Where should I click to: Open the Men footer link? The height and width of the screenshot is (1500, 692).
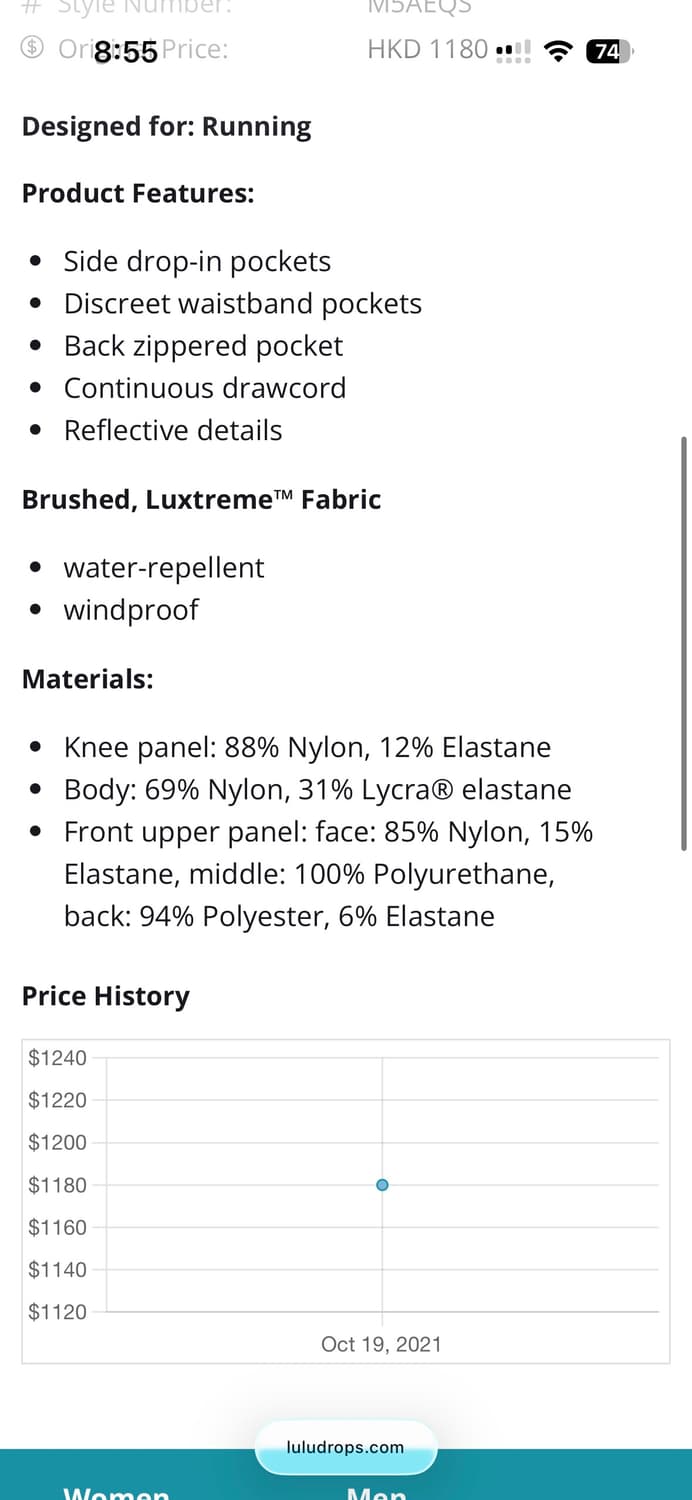point(376,1492)
